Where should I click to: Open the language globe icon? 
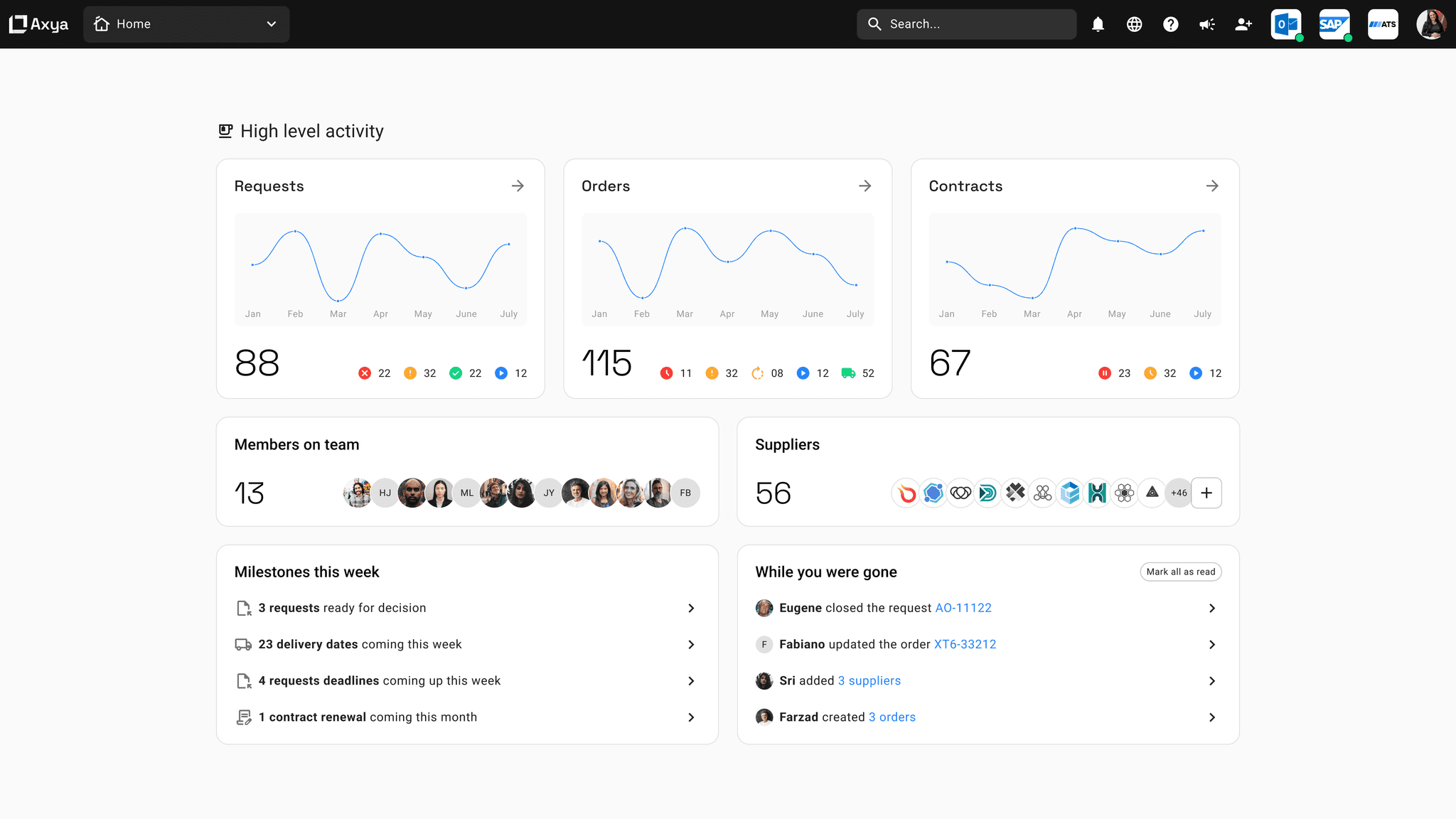click(1134, 24)
